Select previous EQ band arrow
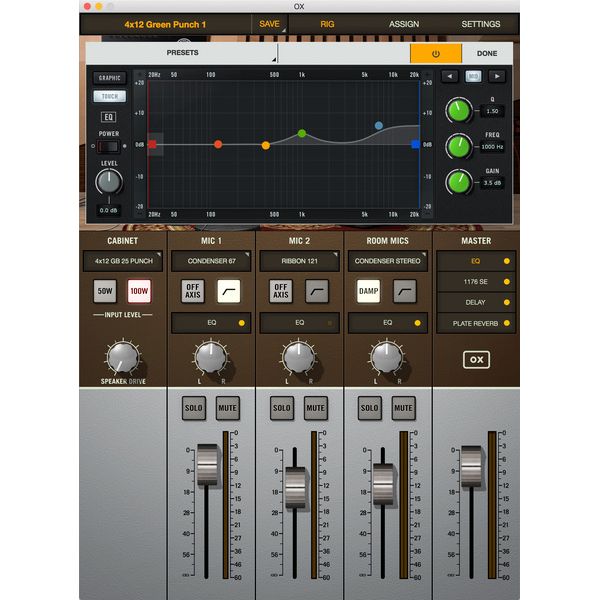600x600 pixels. pos(450,76)
